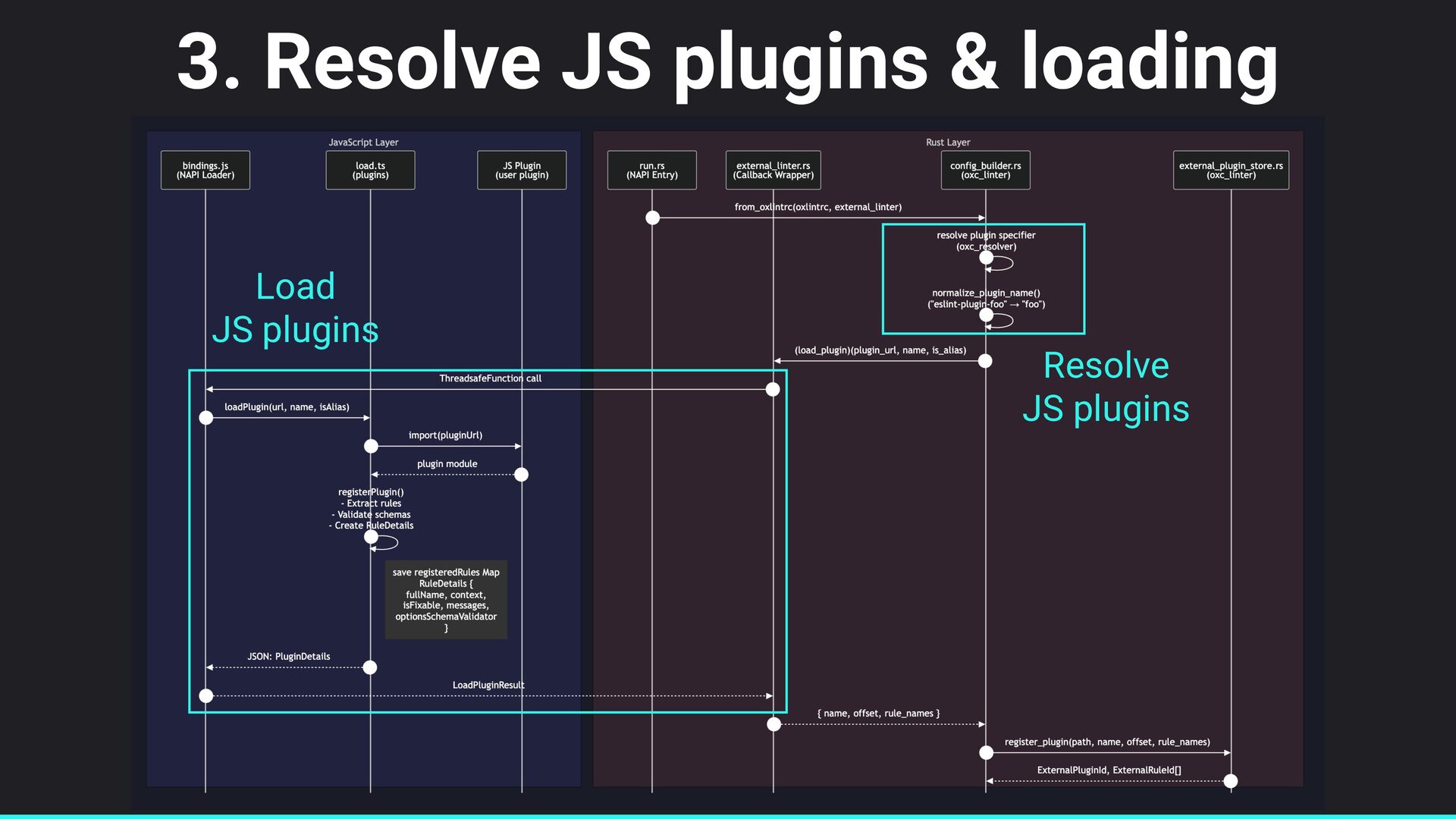Select the LoadPluginResult return label
This screenshot has height=819, width=1456.
click(x=488, y=685)
